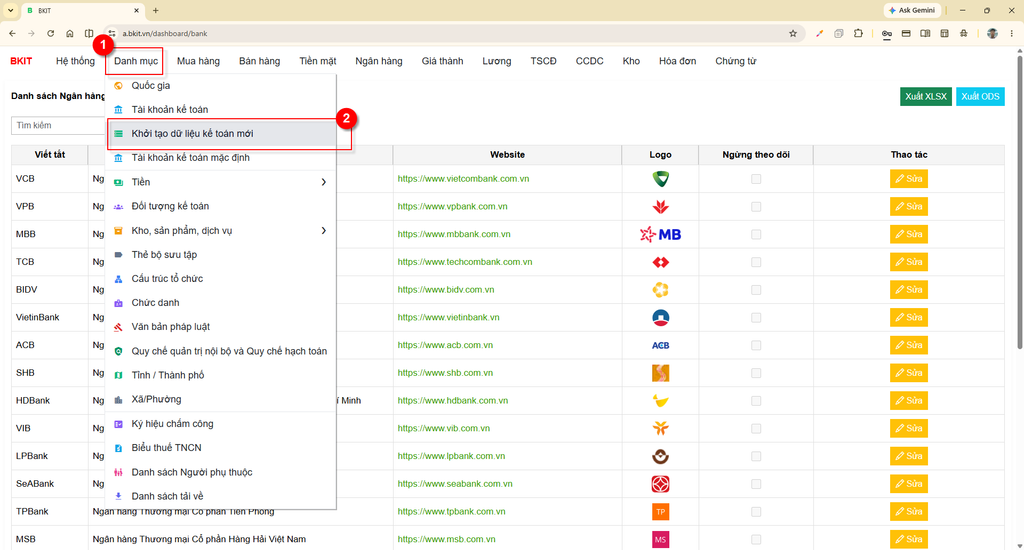
Task: Expand Kho, sản phẩm, dịch vụ submenu arrow
Action: 324,231
